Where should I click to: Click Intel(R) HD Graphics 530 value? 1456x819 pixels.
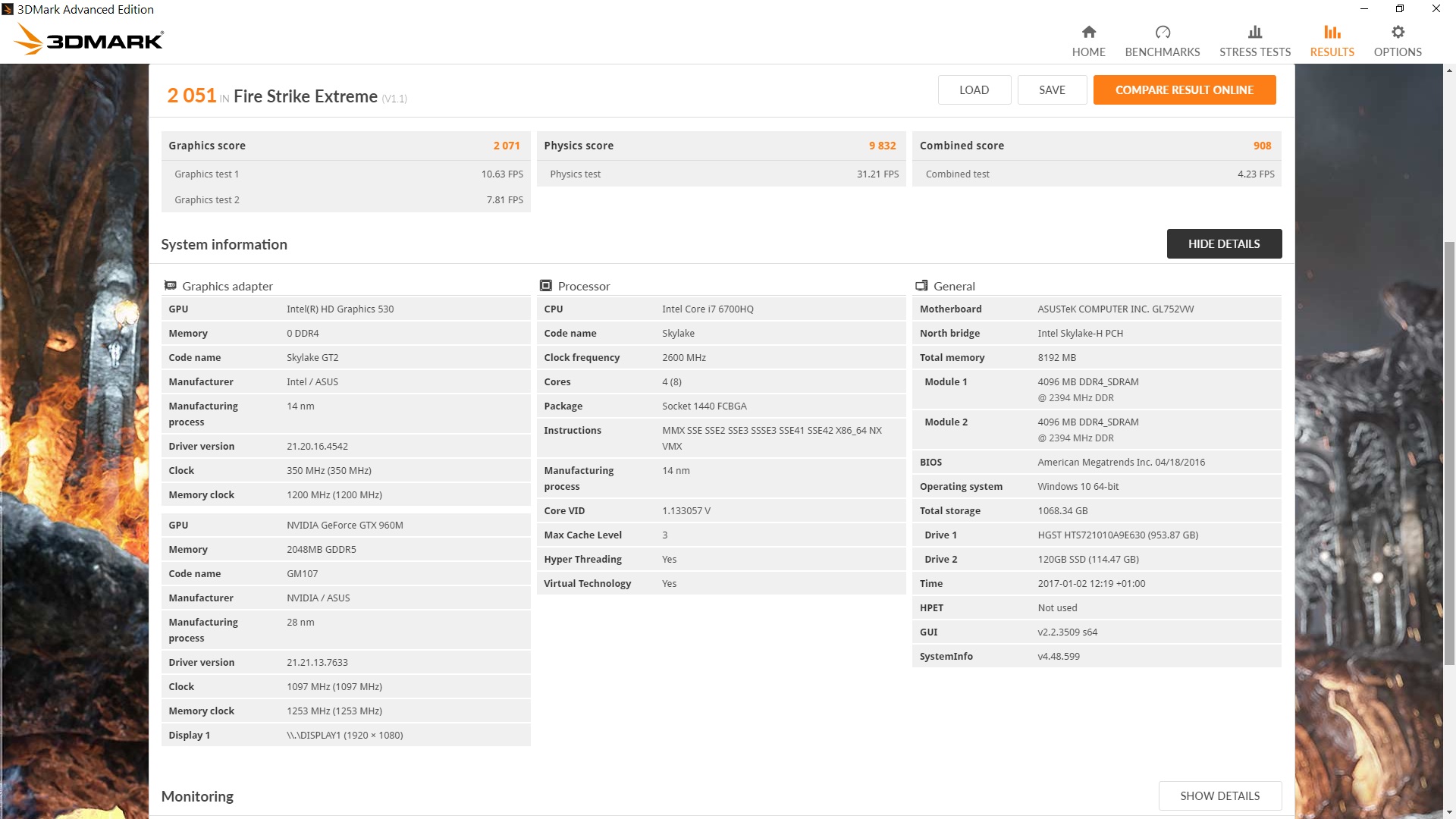[x=340, y=309]
